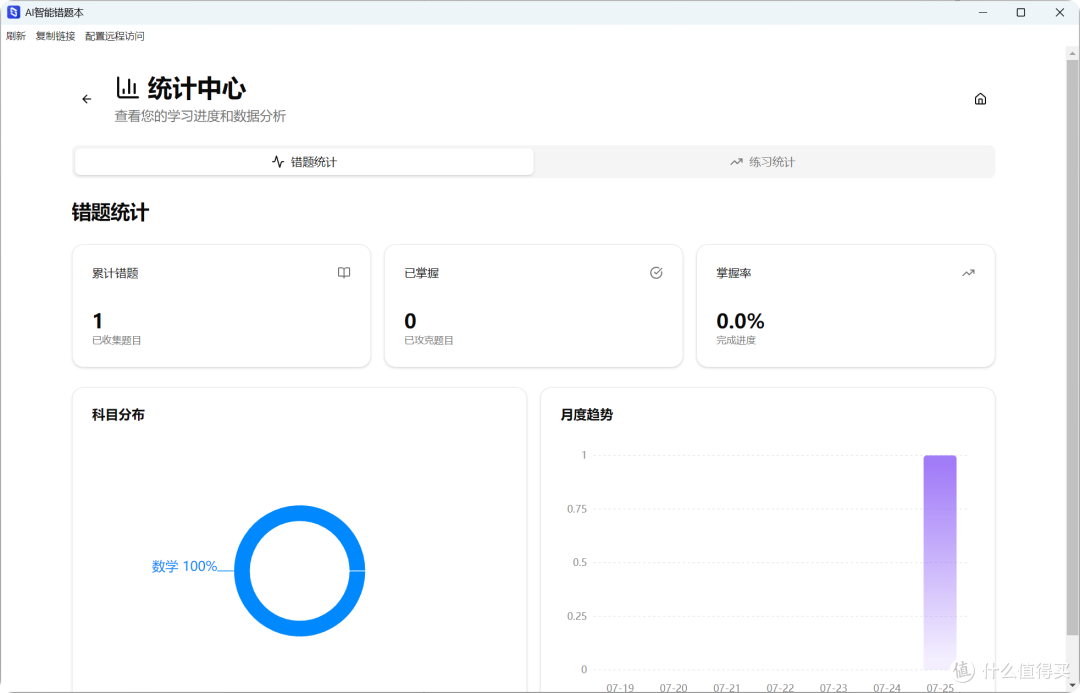Click the 0.0% 掌握率 value

[740, 321]
